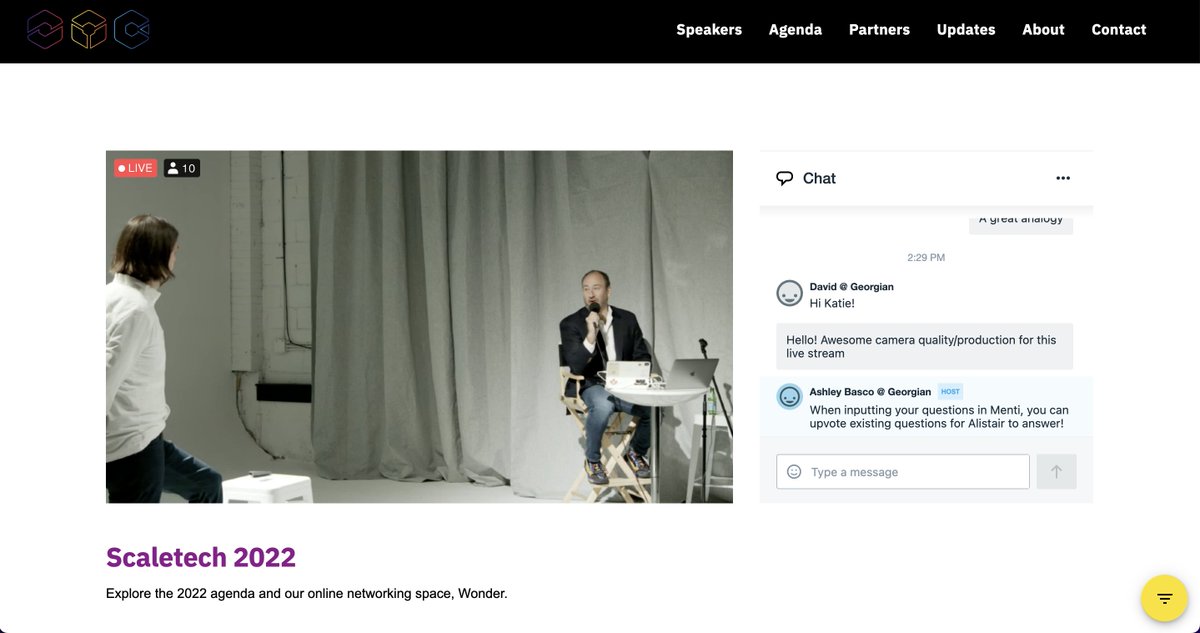Click the 'Awesome camera quality' chat message
The image size is (1200, 633).
pyautogui.click(x=925, y=347)
